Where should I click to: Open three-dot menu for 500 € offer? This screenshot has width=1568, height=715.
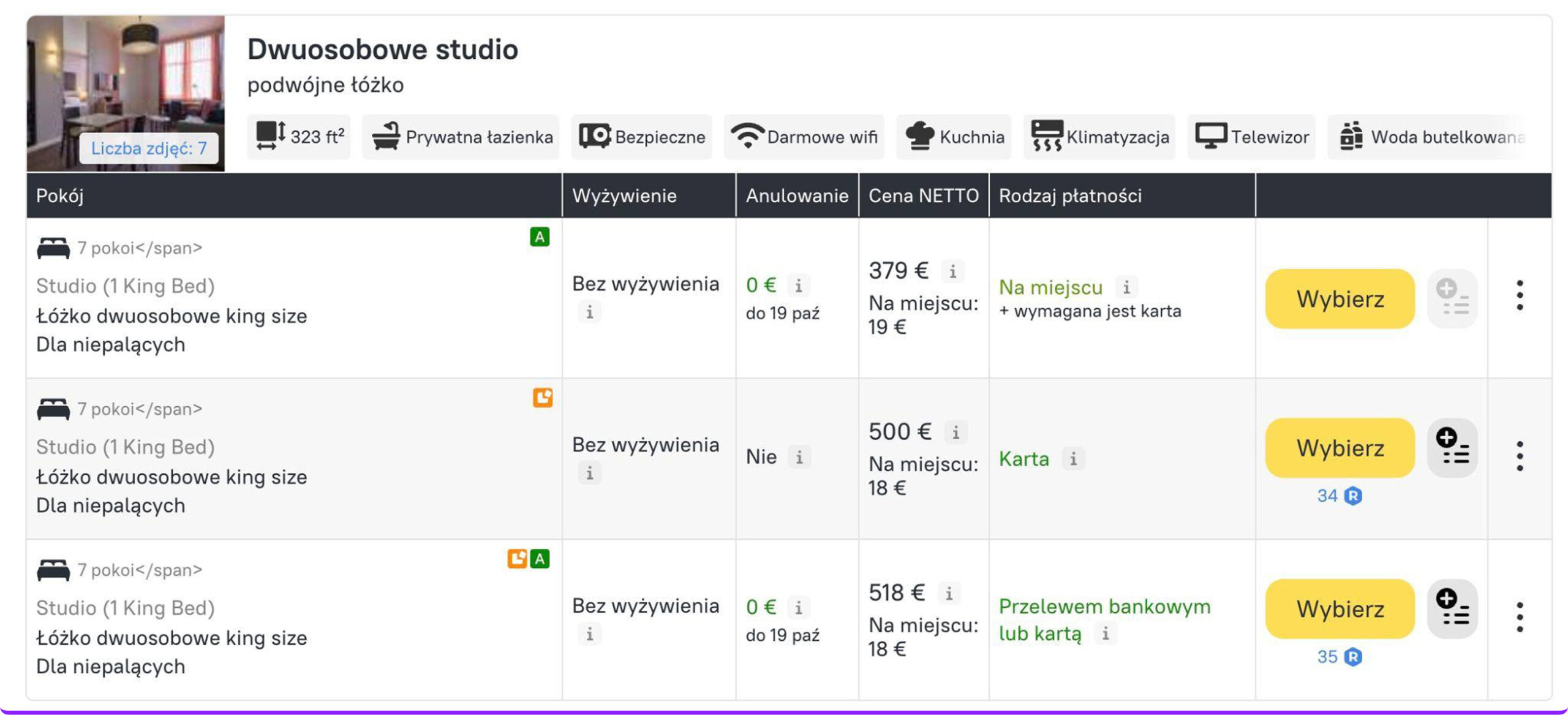tap(1520, 456)
